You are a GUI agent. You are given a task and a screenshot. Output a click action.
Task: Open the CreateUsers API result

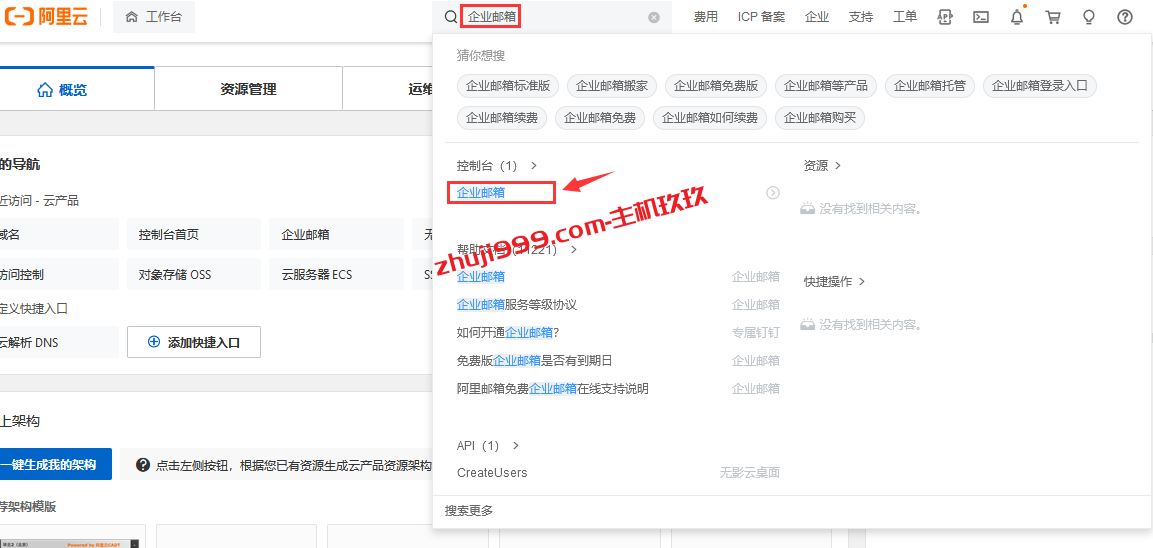(x=492, y=473)
